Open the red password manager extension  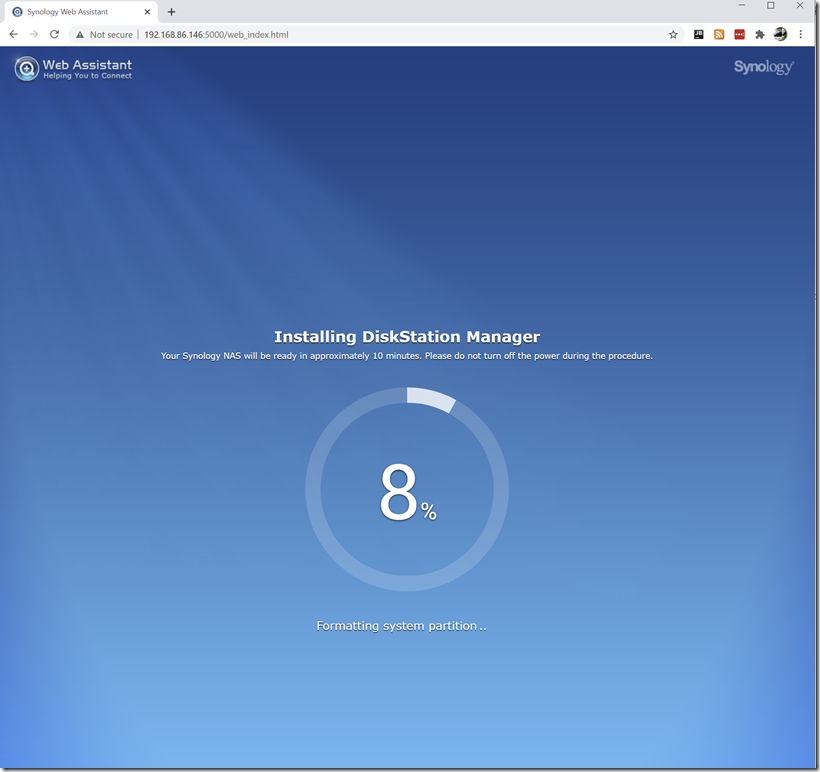pyautogui.click(x=739, y=35)
